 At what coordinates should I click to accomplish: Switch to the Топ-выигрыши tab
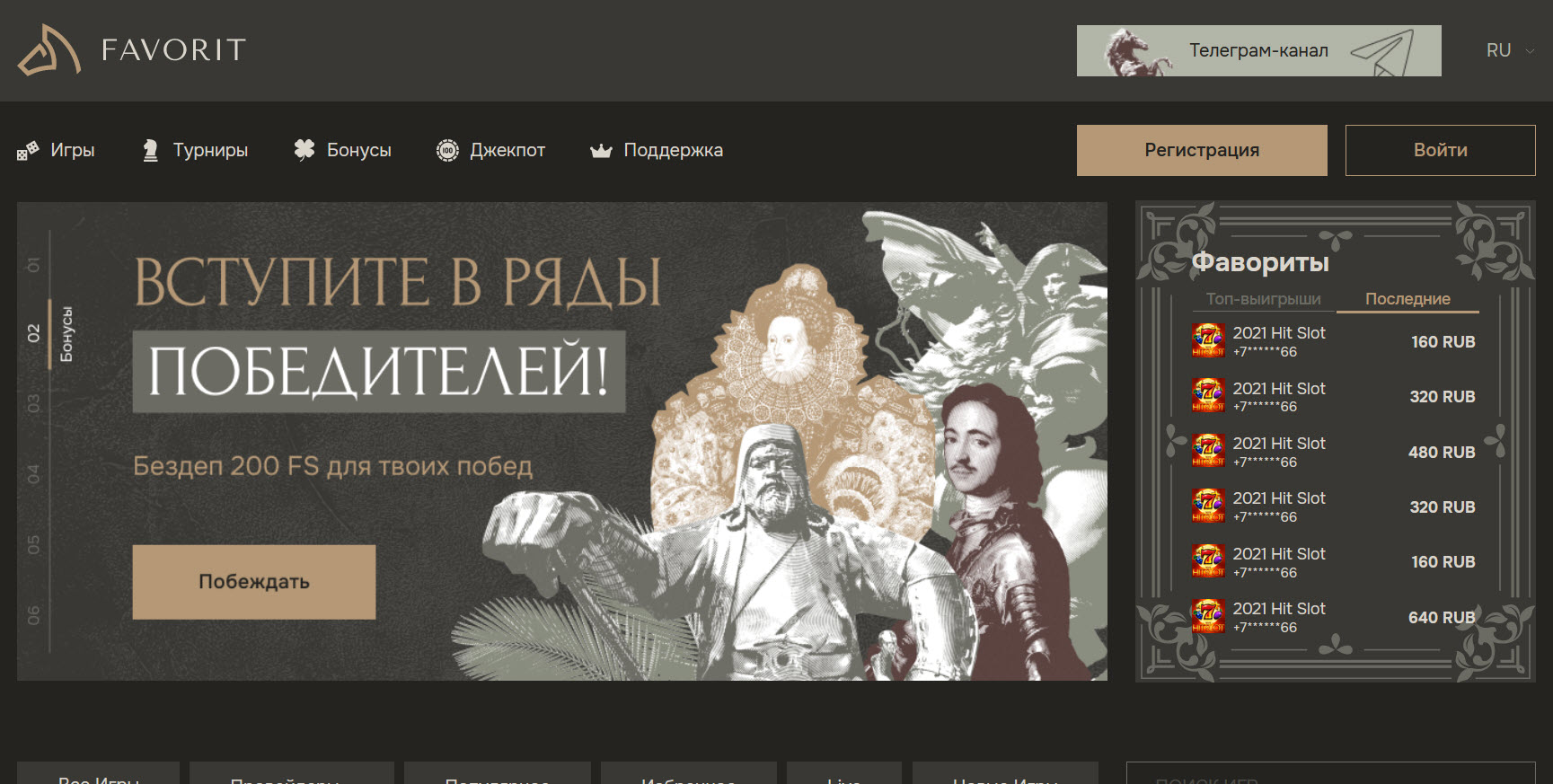tap(1263, 299)
